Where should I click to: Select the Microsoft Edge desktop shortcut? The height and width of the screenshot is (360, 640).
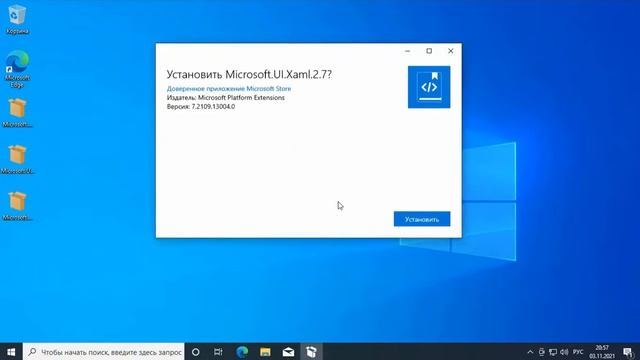(x=17, y=69)
